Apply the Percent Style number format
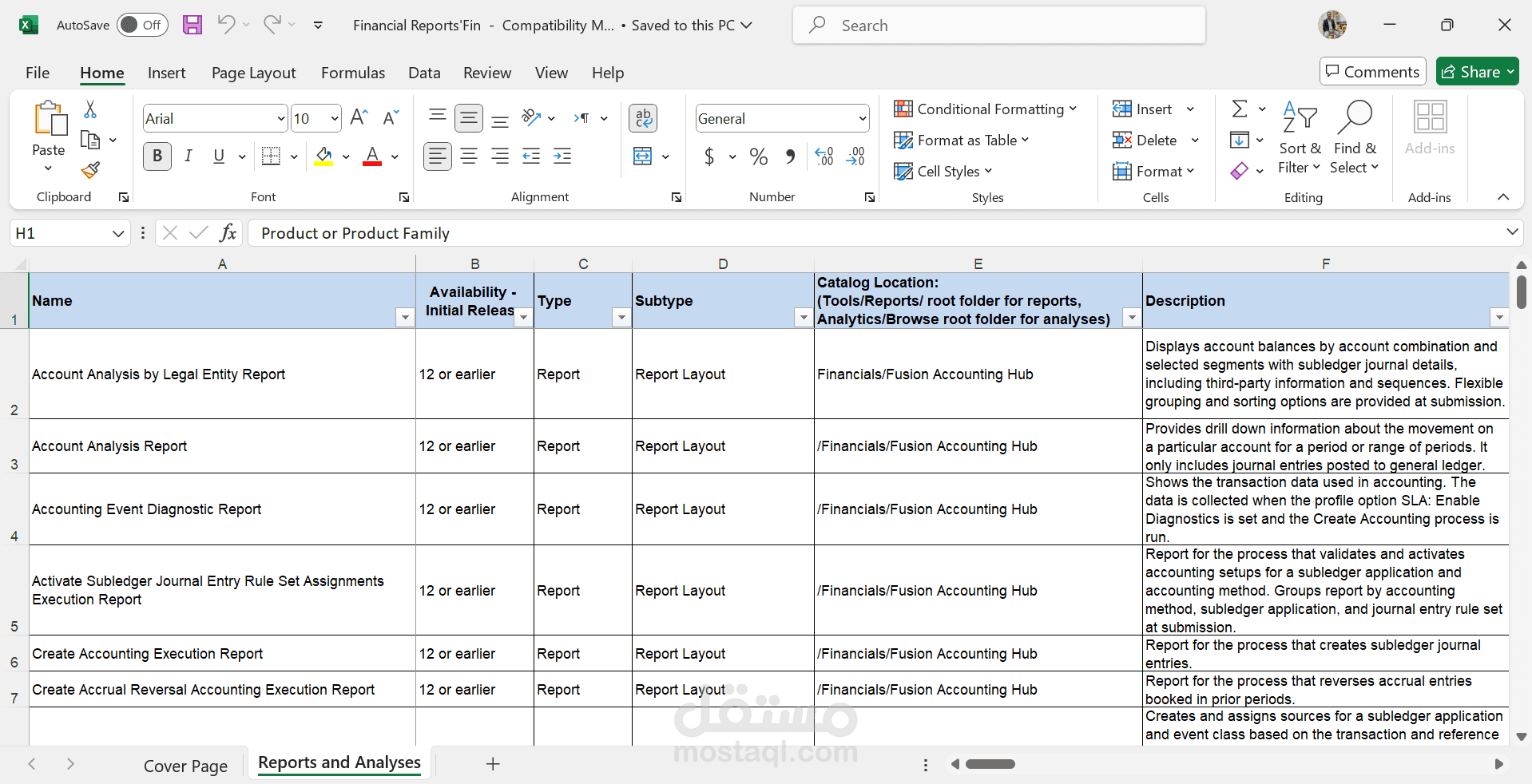 (758, 156)
